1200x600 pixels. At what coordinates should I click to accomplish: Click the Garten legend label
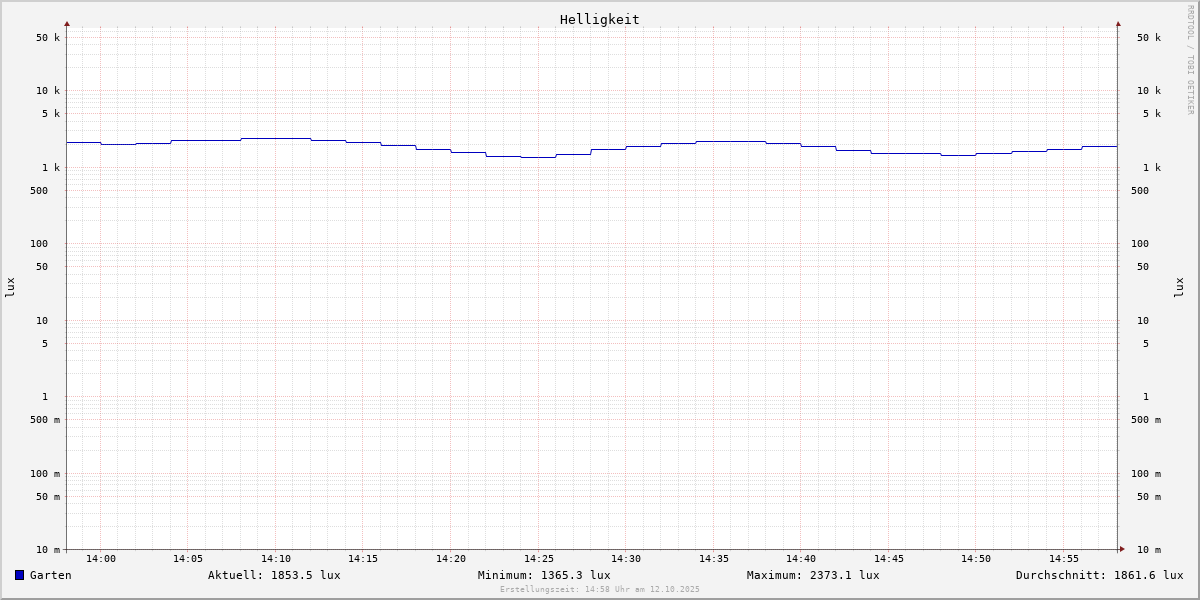pyautogui.click(x=50, y=575)
